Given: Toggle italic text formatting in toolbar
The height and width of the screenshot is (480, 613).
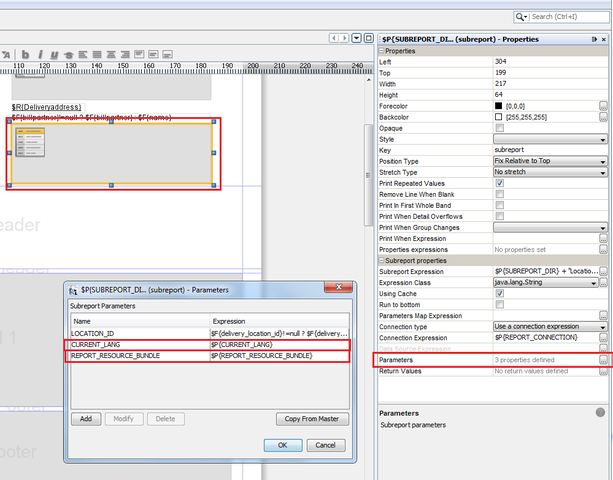Looking at the screenshot, I should click(39, 54).
